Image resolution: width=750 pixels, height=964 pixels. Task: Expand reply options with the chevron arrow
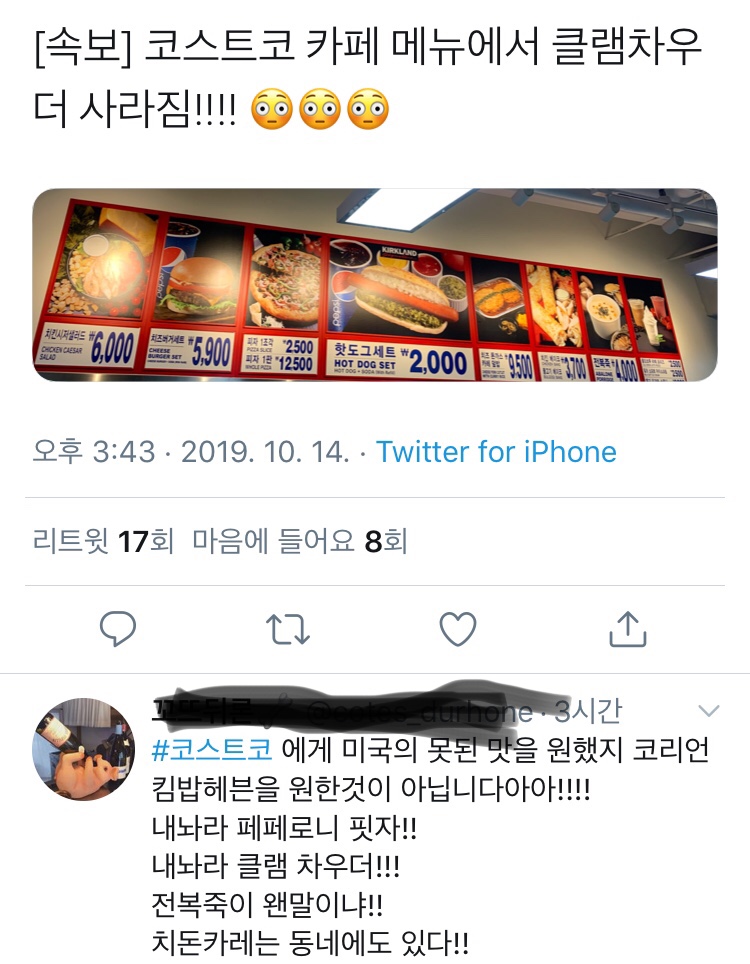pos(709,711)
